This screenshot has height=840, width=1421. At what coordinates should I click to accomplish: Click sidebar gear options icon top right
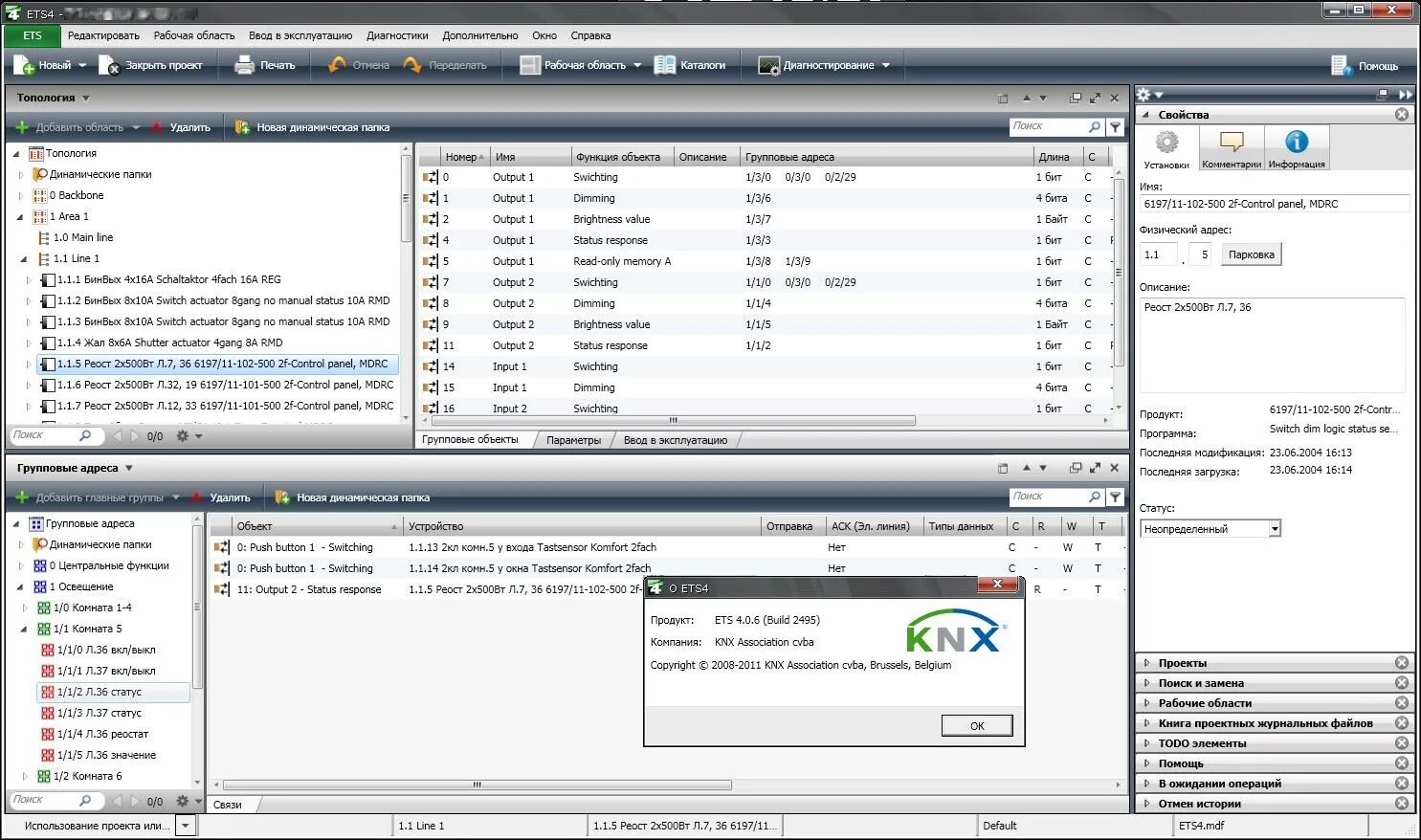(x=1144, y=95)
